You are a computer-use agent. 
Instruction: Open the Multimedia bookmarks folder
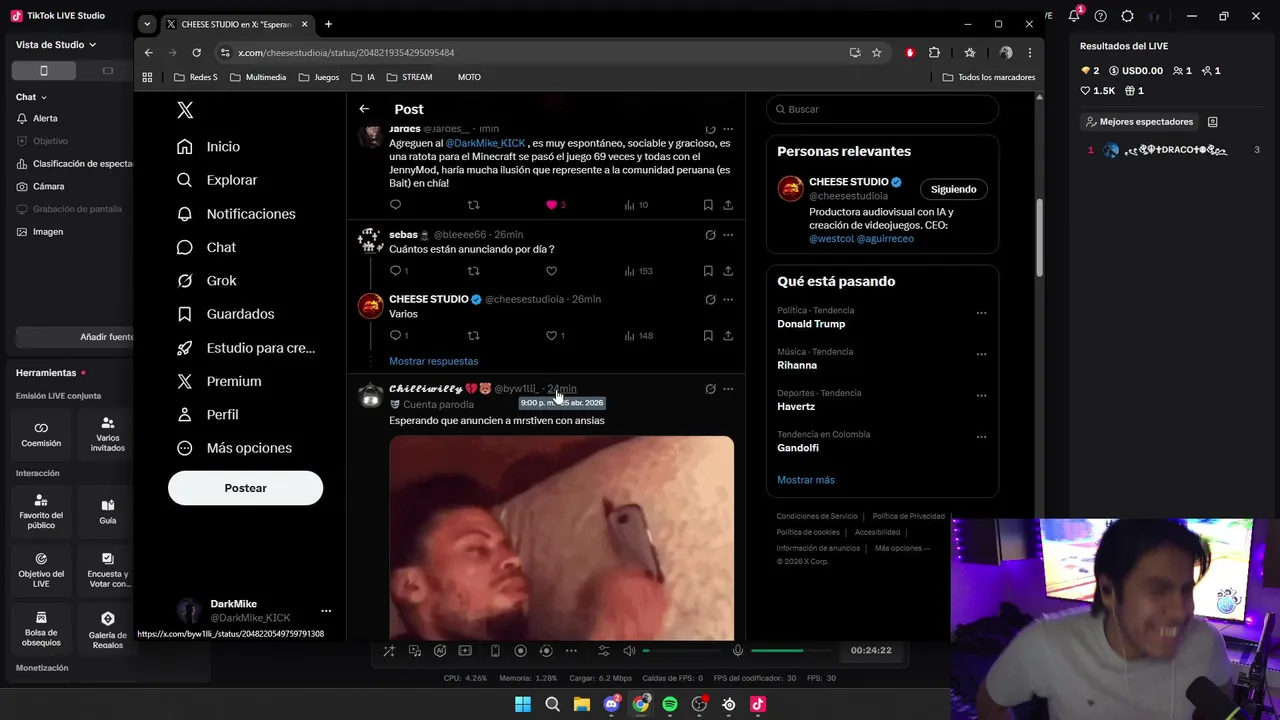tap(258, 77)
